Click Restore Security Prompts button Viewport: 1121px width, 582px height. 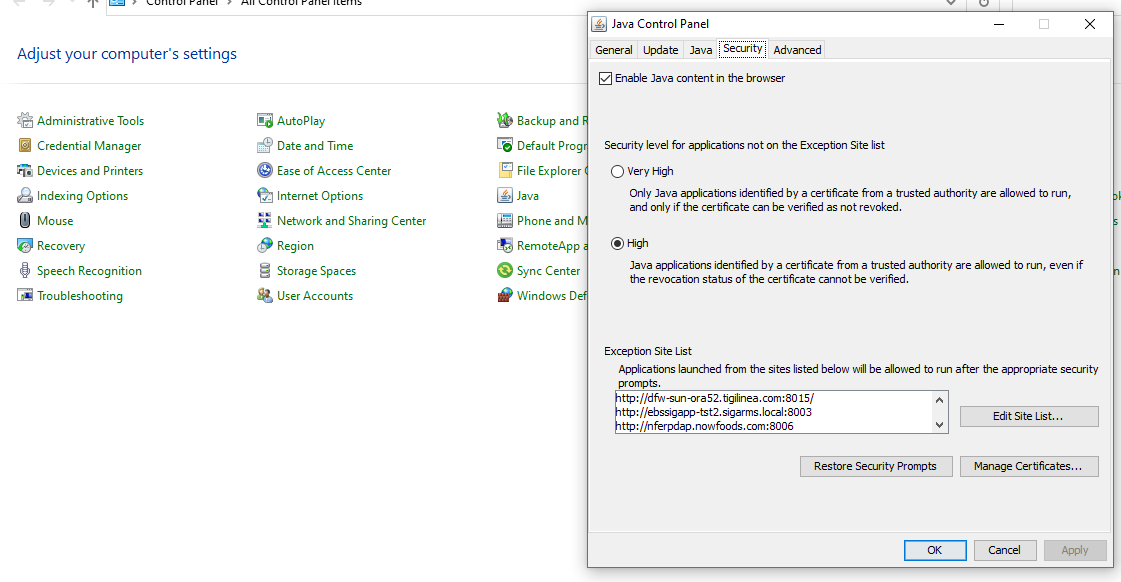point(876,466)
